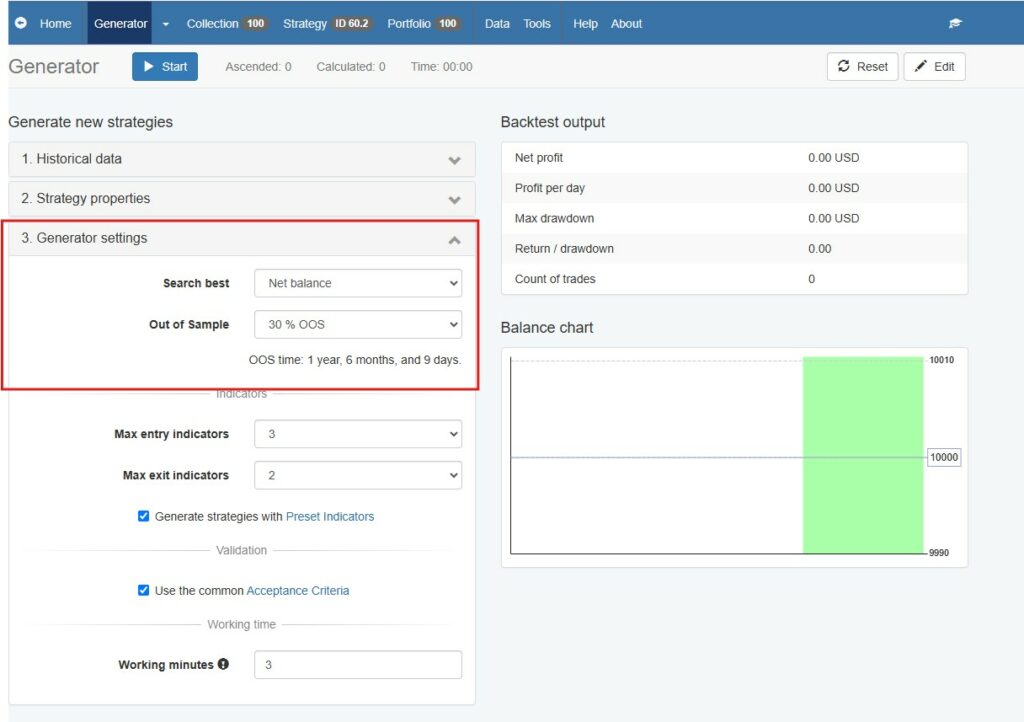Expand Historical data chevron icon

click(454, 160)
